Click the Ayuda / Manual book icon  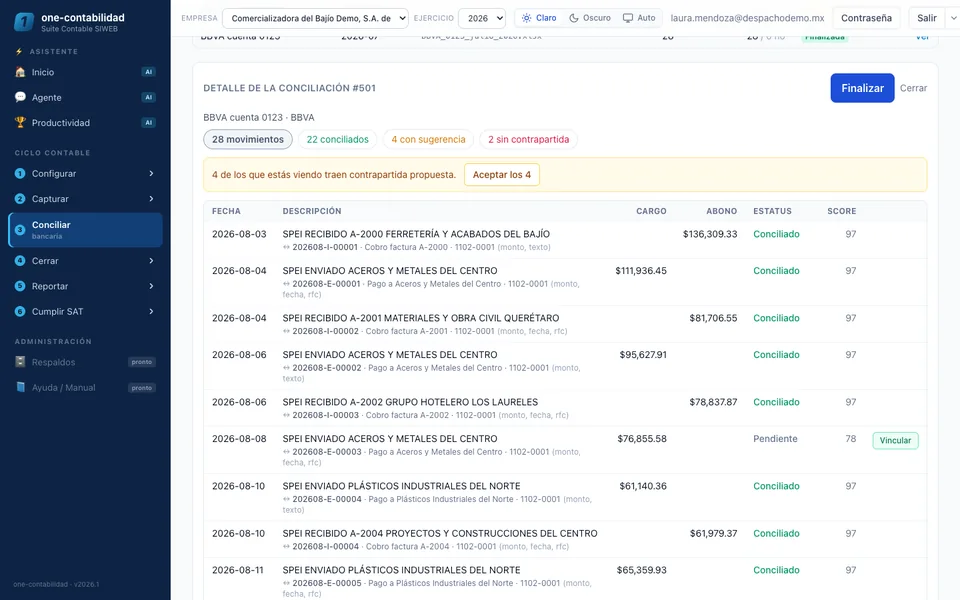(20, 387)
